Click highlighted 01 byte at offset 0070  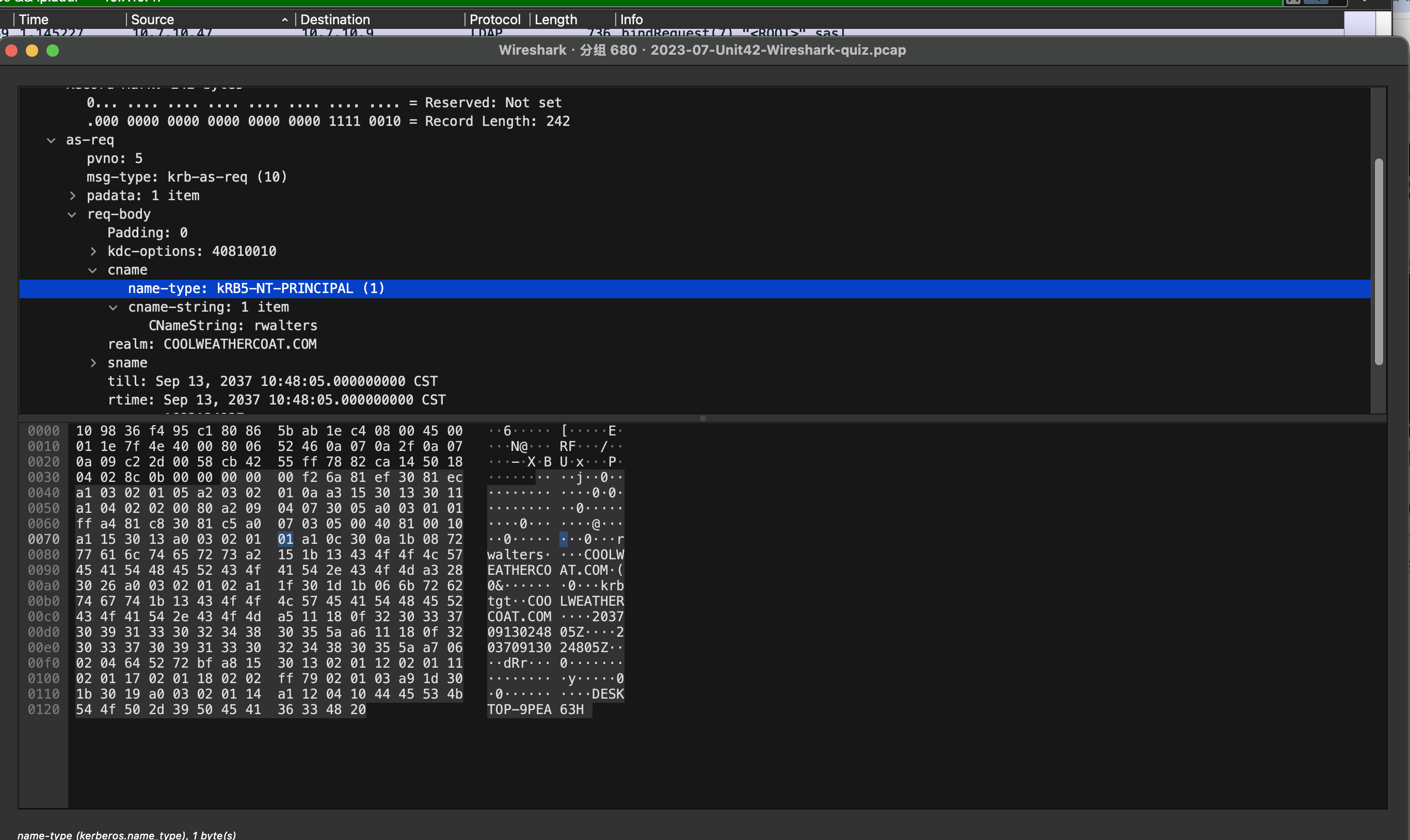pos(285,539)
